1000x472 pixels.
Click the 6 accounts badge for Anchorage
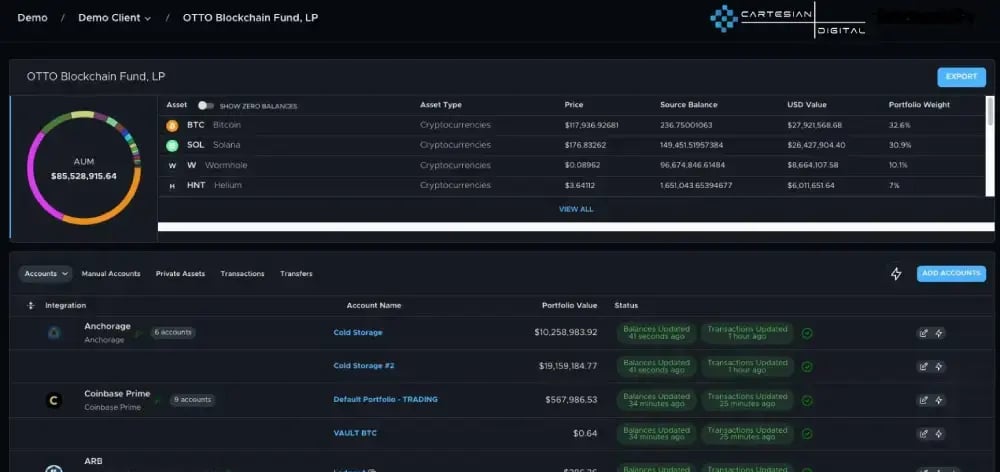click(173, 332)
